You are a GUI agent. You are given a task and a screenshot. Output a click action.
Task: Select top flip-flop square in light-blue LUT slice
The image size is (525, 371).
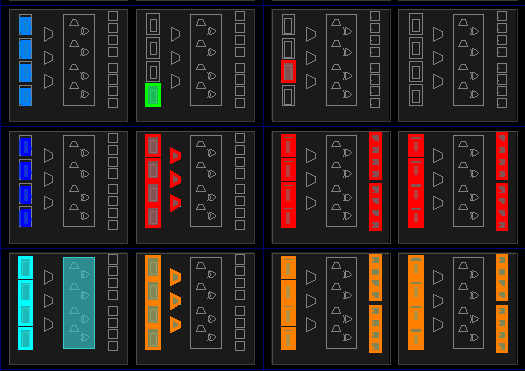113,16
